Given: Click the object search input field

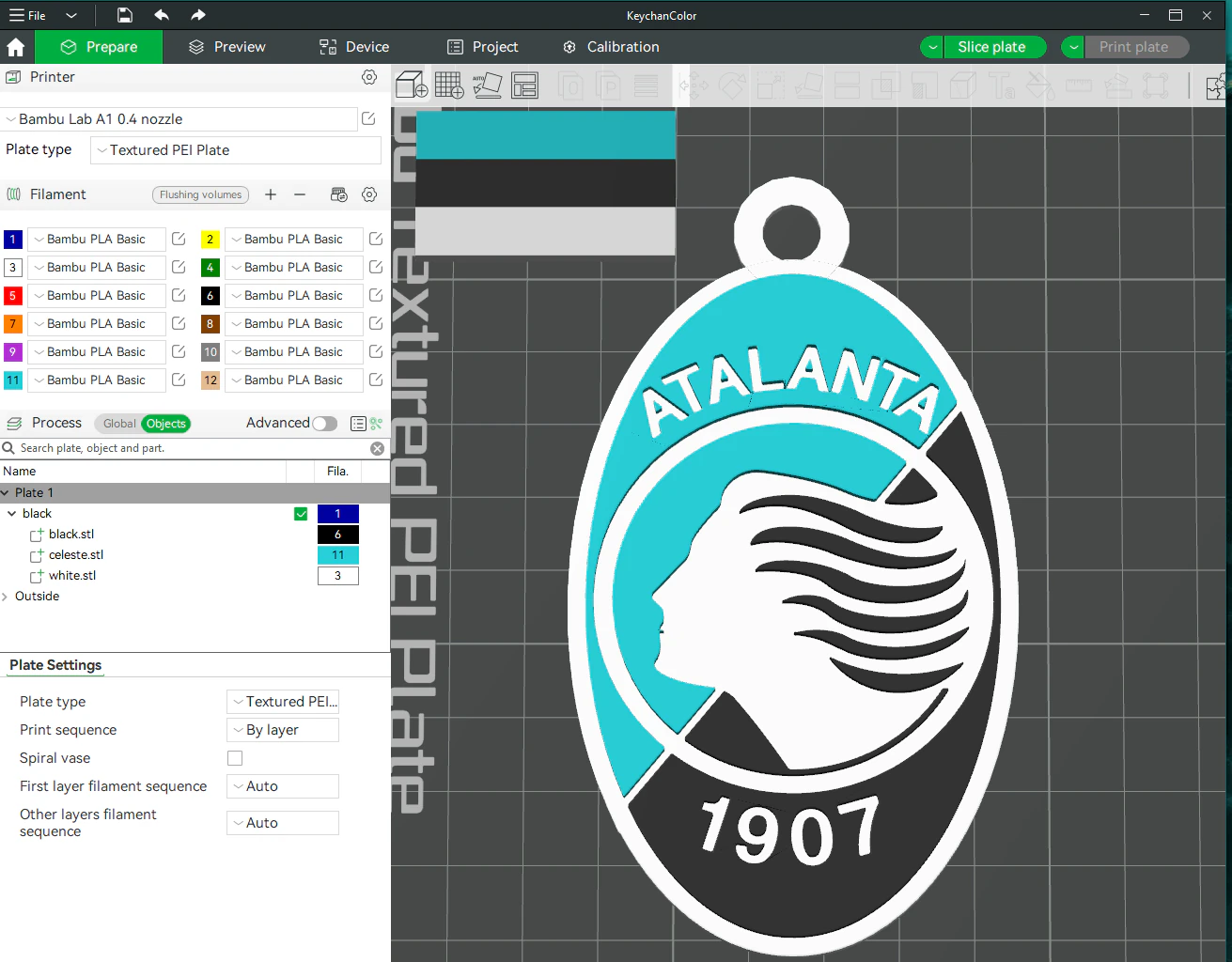Looking at the screenshot, I should (x=193, y=449).
